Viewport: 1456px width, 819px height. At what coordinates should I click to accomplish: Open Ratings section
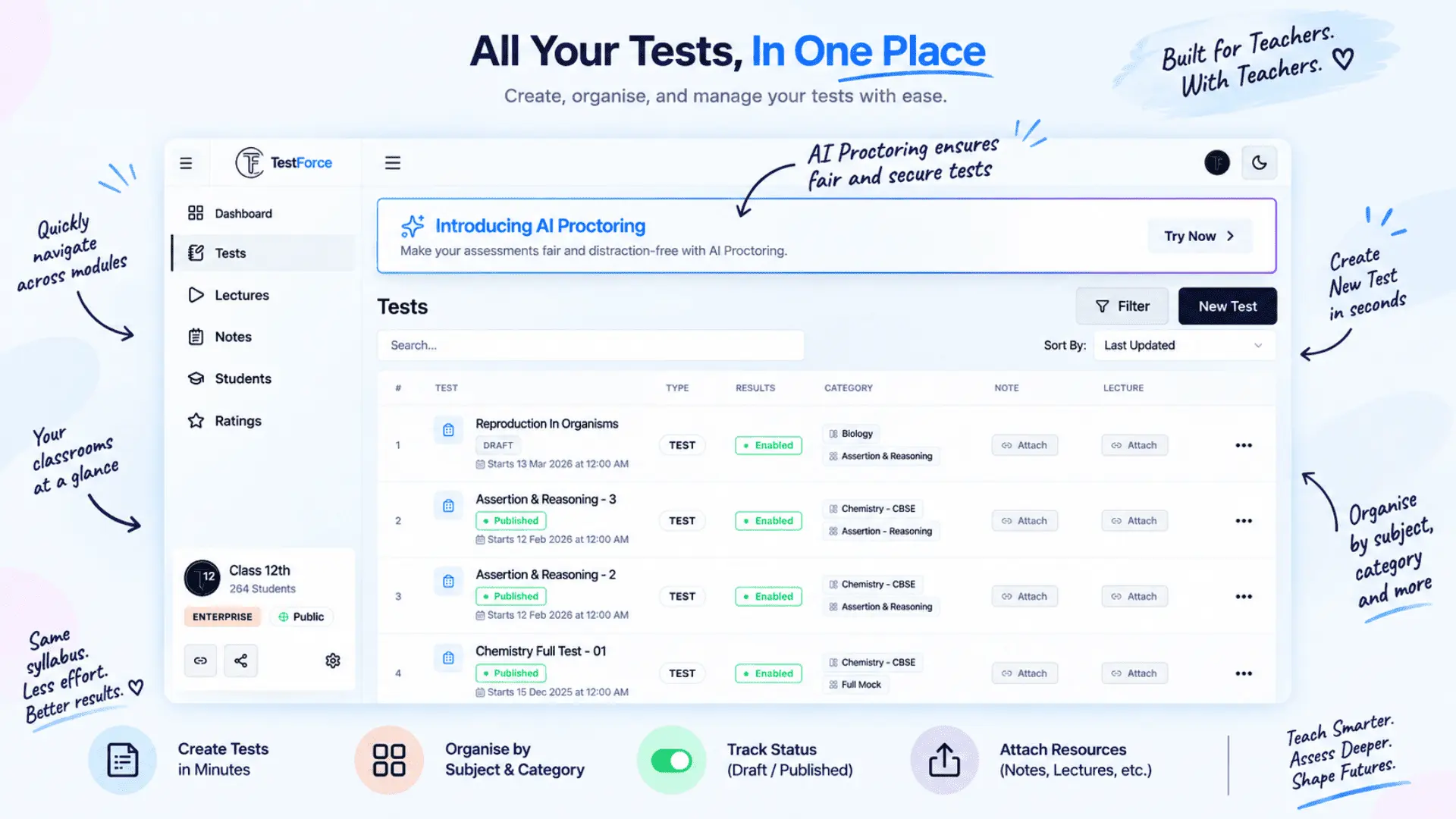262,421
